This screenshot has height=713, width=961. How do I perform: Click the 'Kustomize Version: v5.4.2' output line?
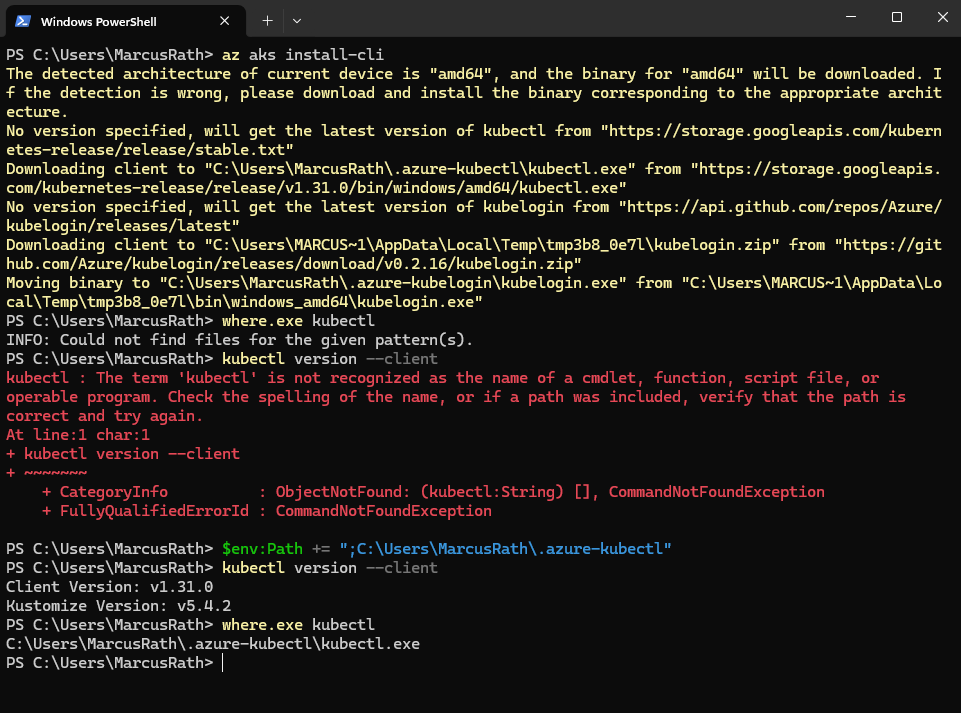tap(119, 606)
